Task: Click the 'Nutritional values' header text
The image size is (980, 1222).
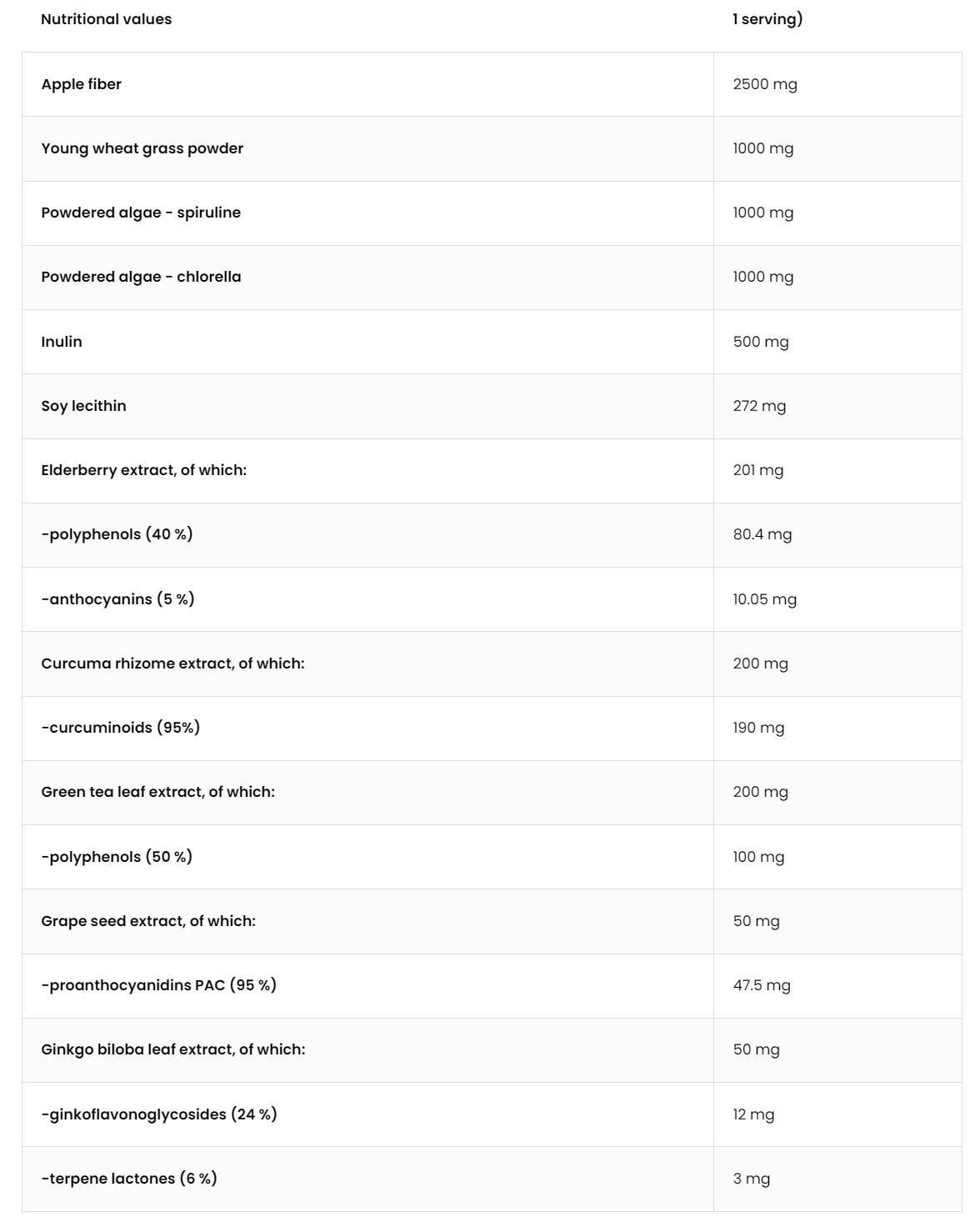Action: 106,19
